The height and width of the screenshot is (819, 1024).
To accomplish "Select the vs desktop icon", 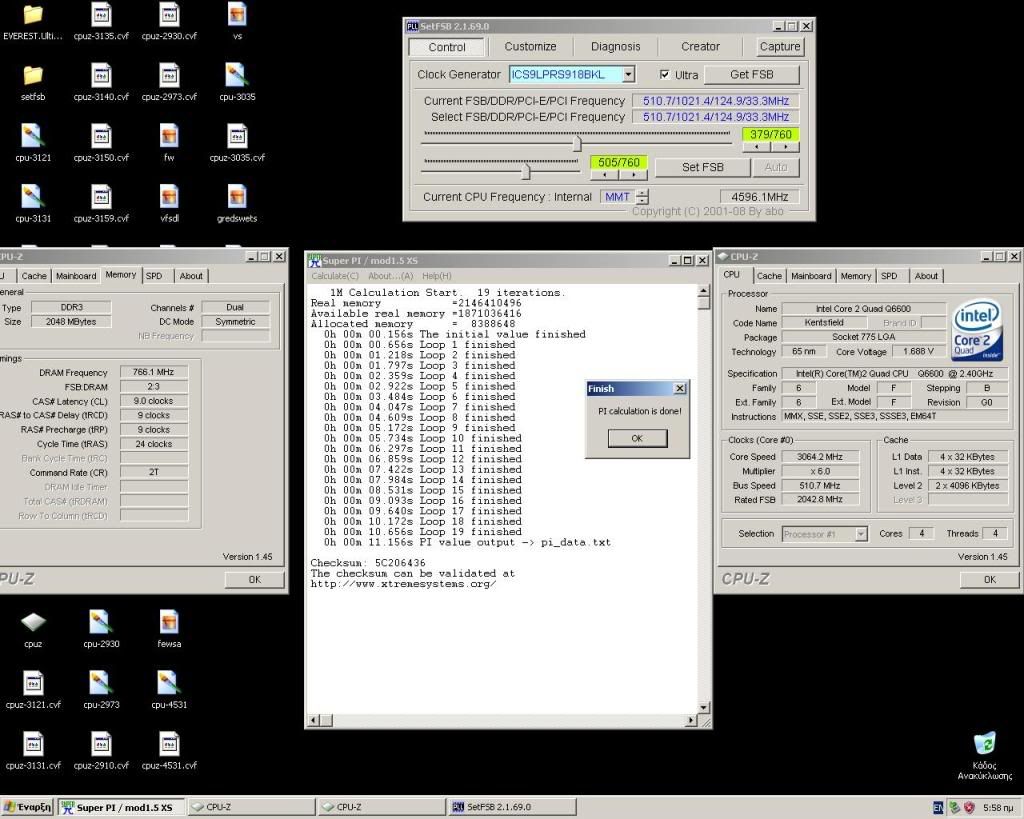I will coord(237,14).
